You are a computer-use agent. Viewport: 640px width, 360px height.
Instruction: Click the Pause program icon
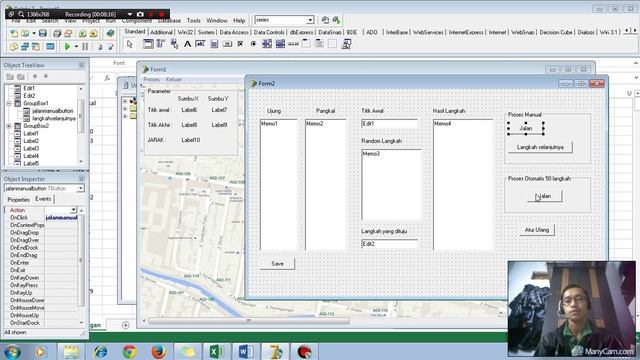[x=85, y=47]
